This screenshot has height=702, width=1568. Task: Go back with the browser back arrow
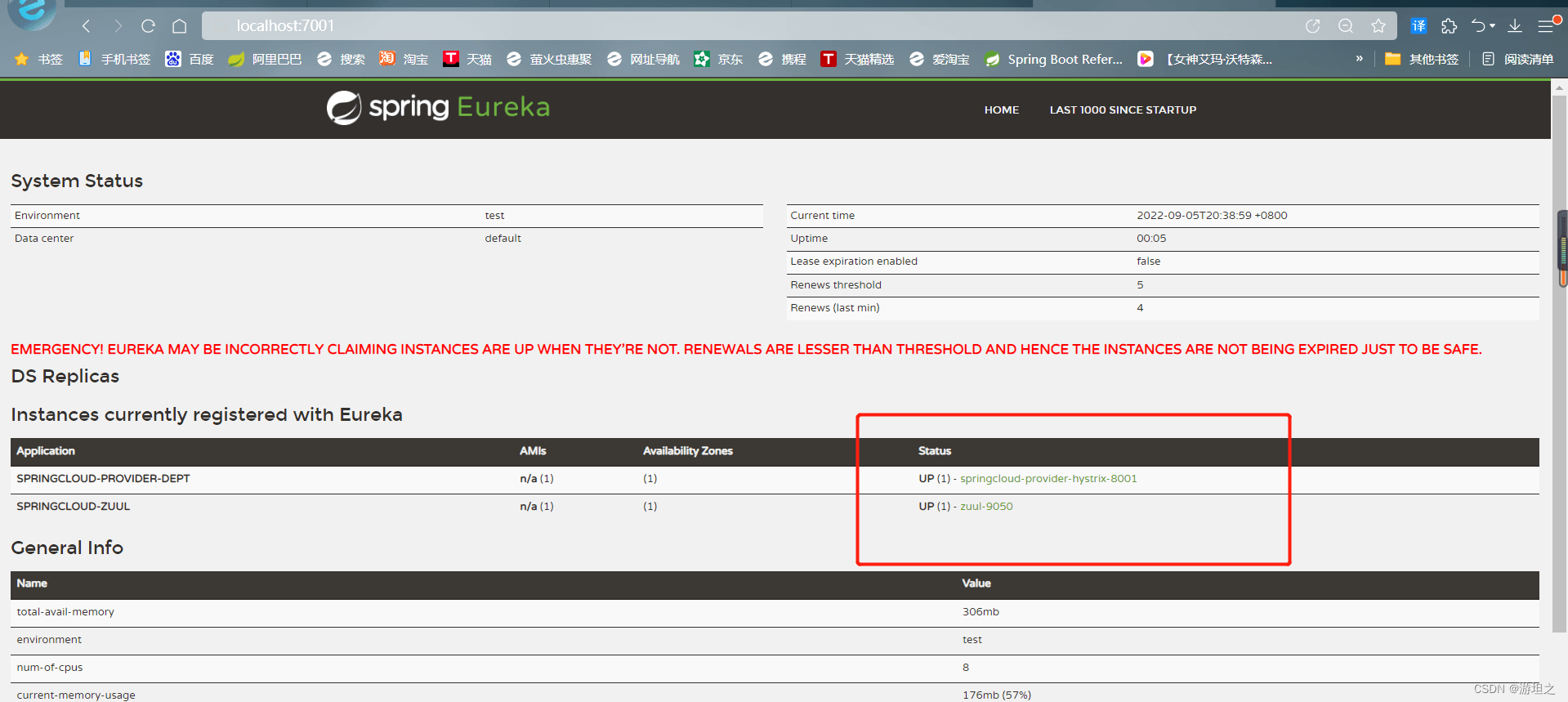pos(86,26)
